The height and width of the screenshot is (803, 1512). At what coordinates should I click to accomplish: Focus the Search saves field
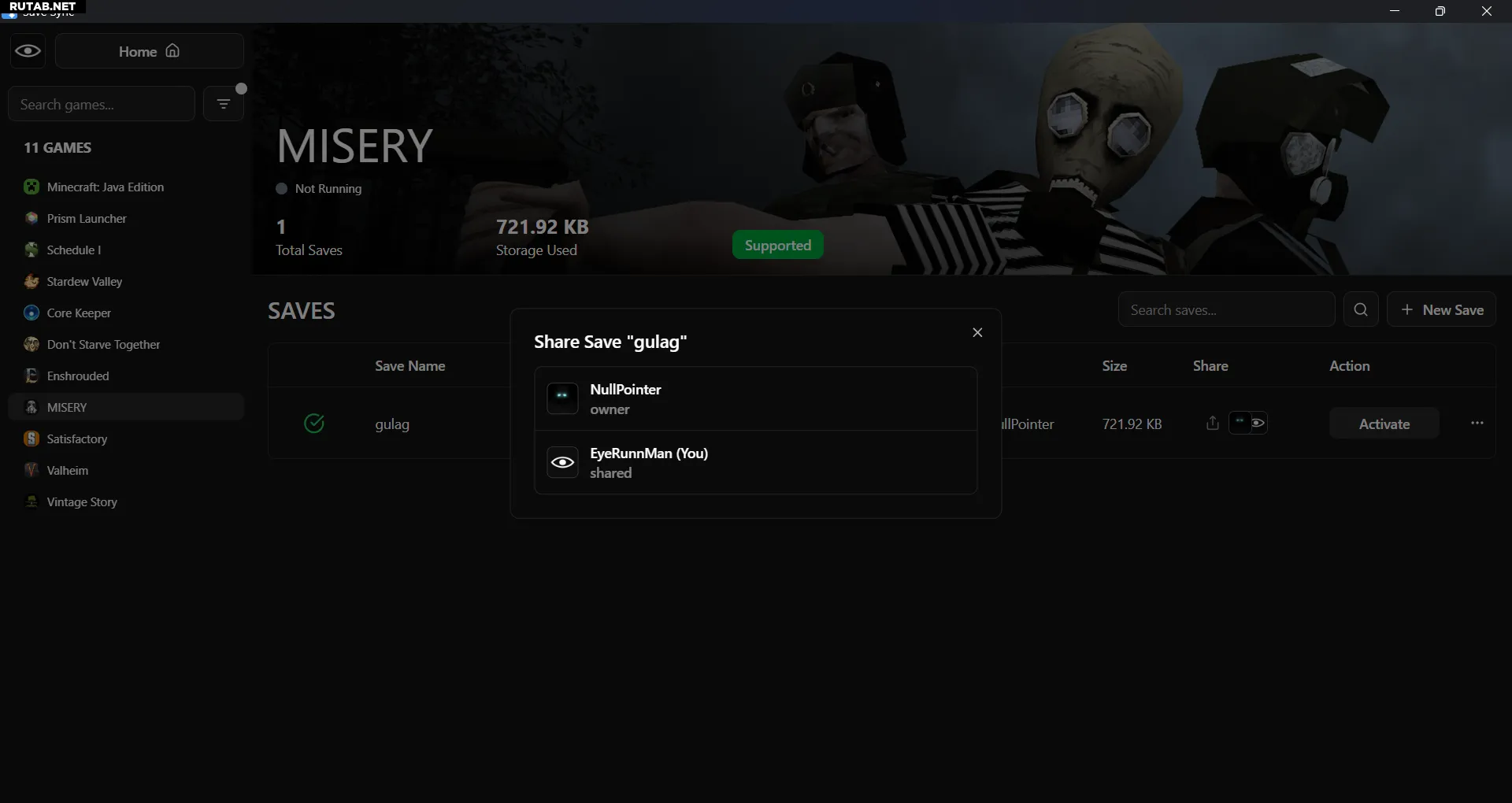click(x=1225, y=309)
